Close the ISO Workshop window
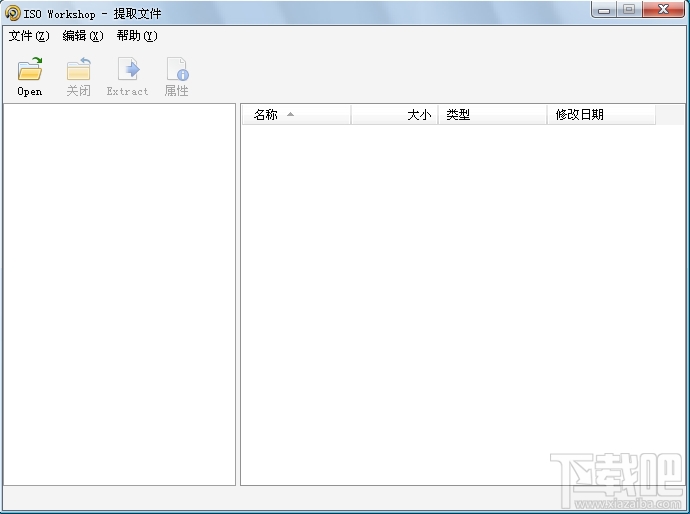 pyautogui.click(x=664, y=9)
